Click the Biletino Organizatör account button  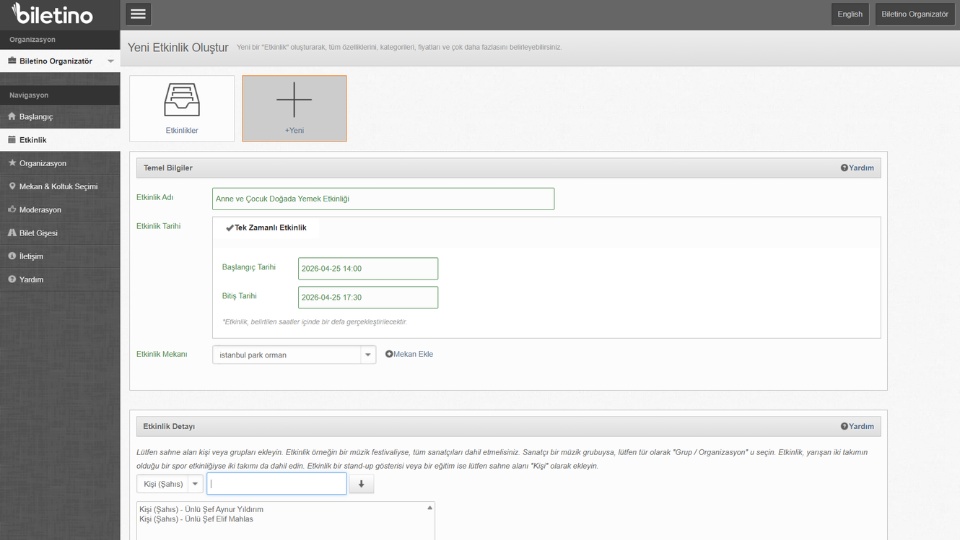(914, 14)
